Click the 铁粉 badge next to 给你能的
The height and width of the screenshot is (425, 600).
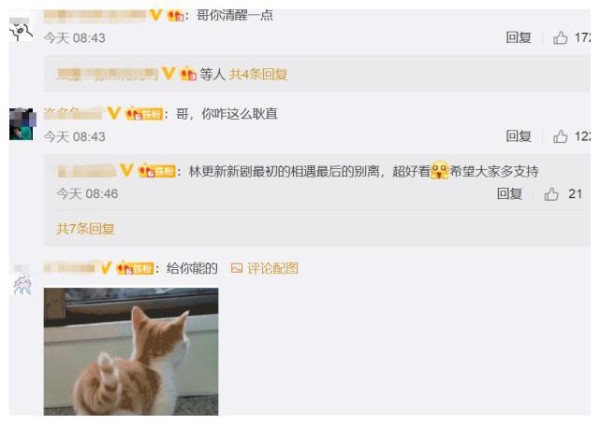(x=135, y=268)
